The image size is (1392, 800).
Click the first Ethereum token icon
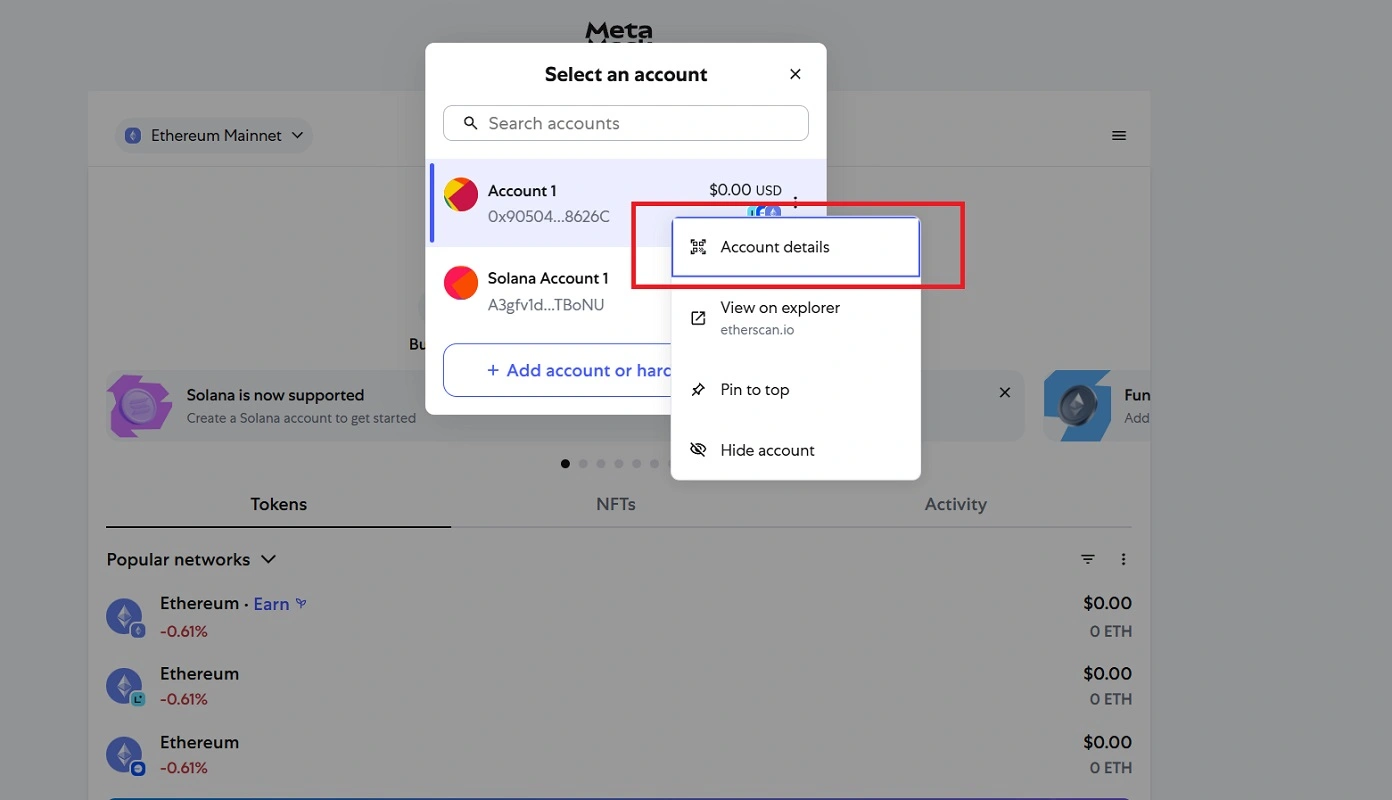[x=126, y=617]
